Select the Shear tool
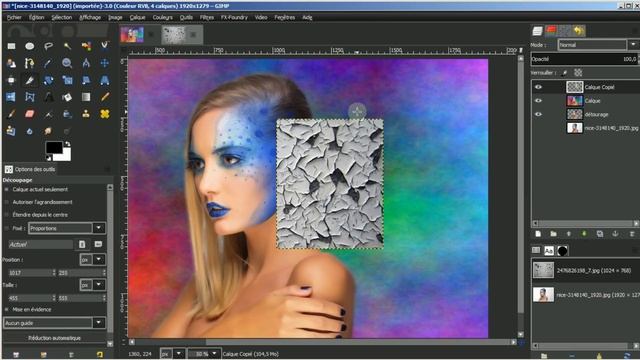The width and height of the screenshot is (640, 360). (x=86, y=80)
